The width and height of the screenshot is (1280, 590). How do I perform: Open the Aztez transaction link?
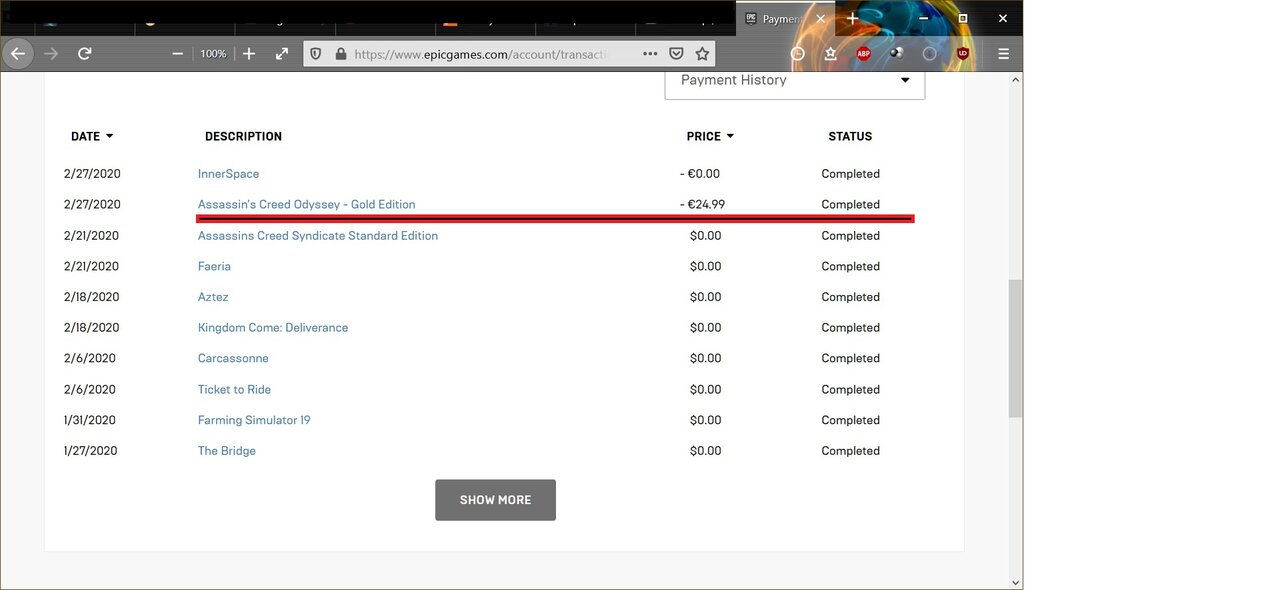pyautogui.click(x=213, y=297)
